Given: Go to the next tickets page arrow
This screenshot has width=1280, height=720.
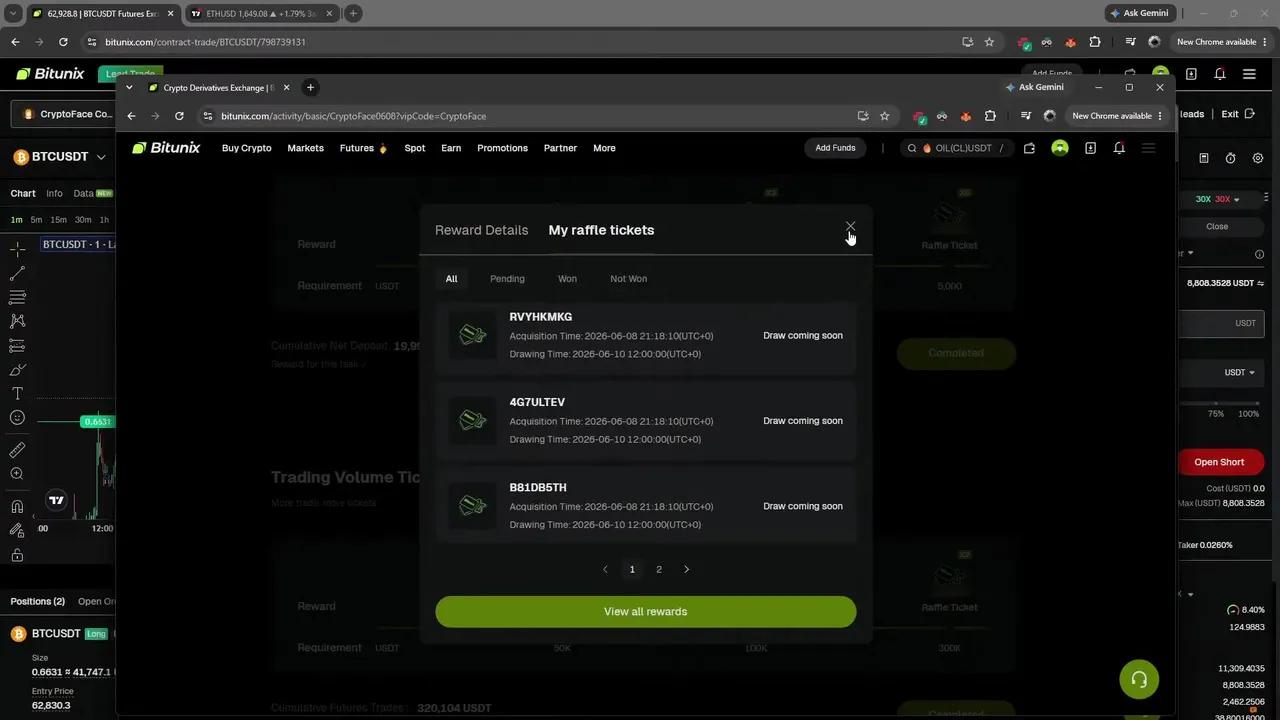Looking at the screenshot, I should pos(686,569).
